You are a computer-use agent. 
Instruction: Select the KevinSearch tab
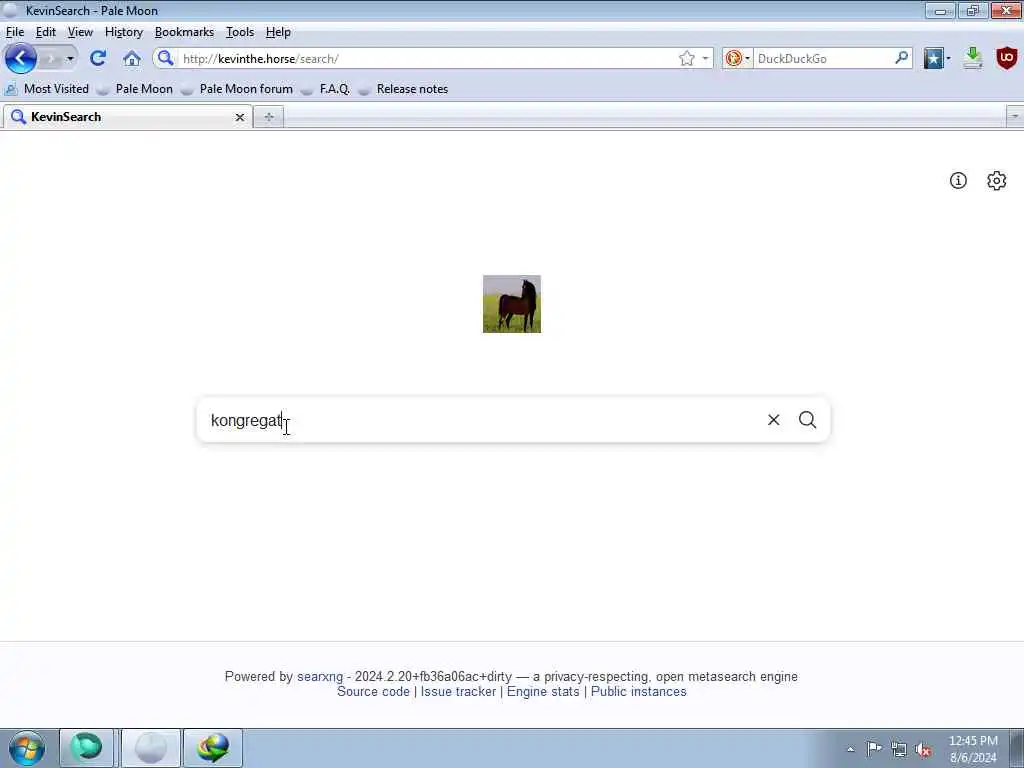[127, 117]
